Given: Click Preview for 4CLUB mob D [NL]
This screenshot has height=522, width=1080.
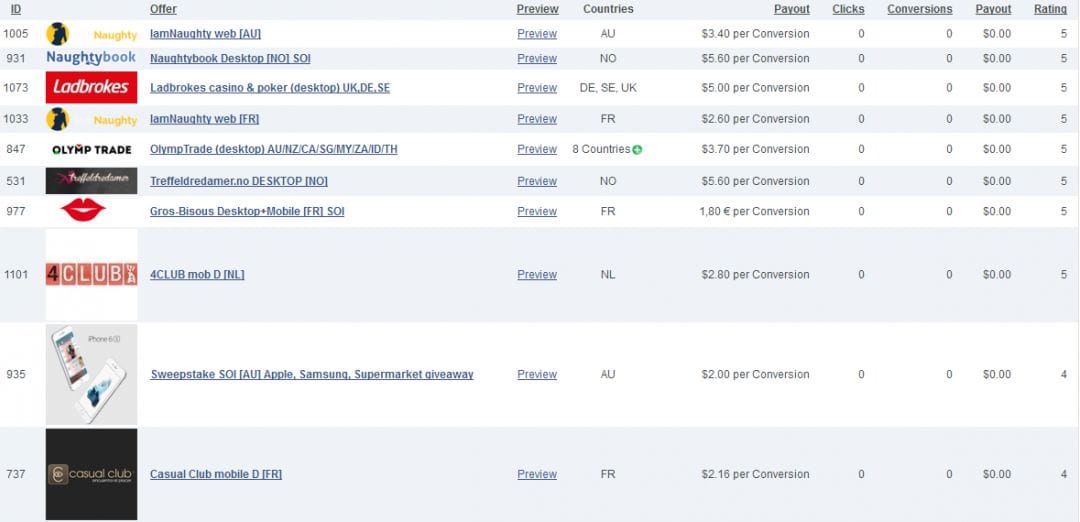Looking at the screenshot, I should (x=537, y=275).
